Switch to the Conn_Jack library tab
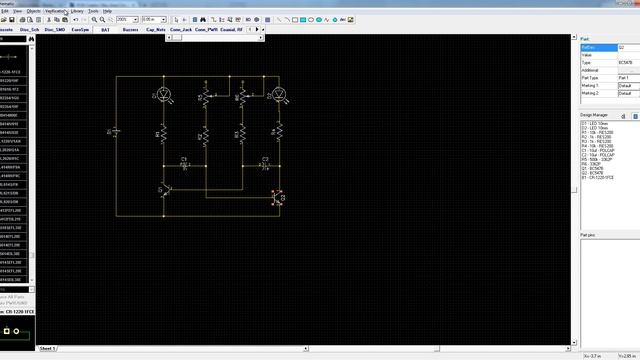The height and width of the screenshot is (360, 640). click(x=181, y=30)
